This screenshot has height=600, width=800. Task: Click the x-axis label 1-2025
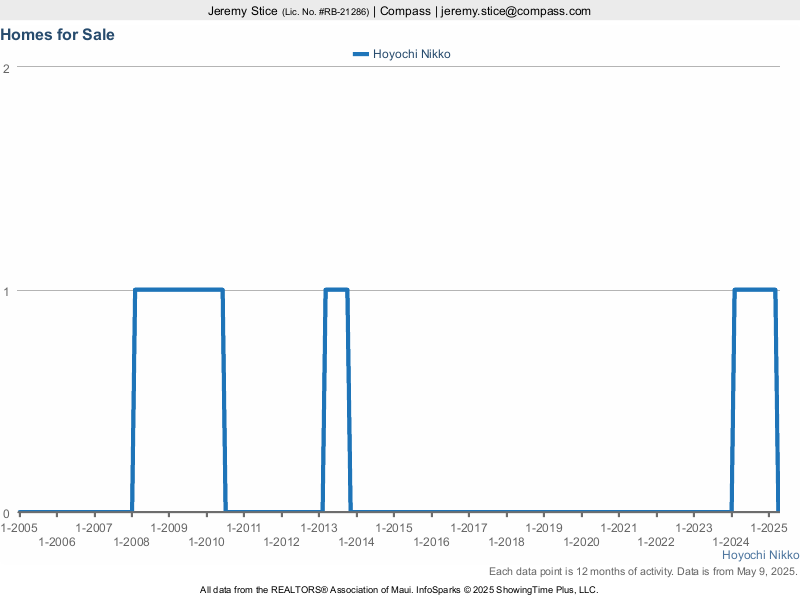[x=769, y=528]
